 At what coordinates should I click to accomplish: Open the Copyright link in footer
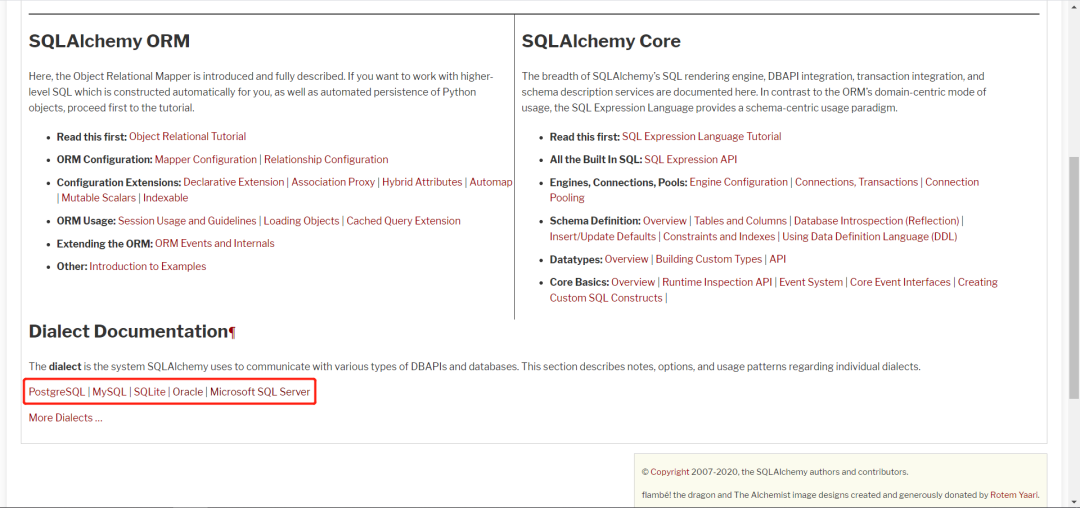click(x=670, y=471)
